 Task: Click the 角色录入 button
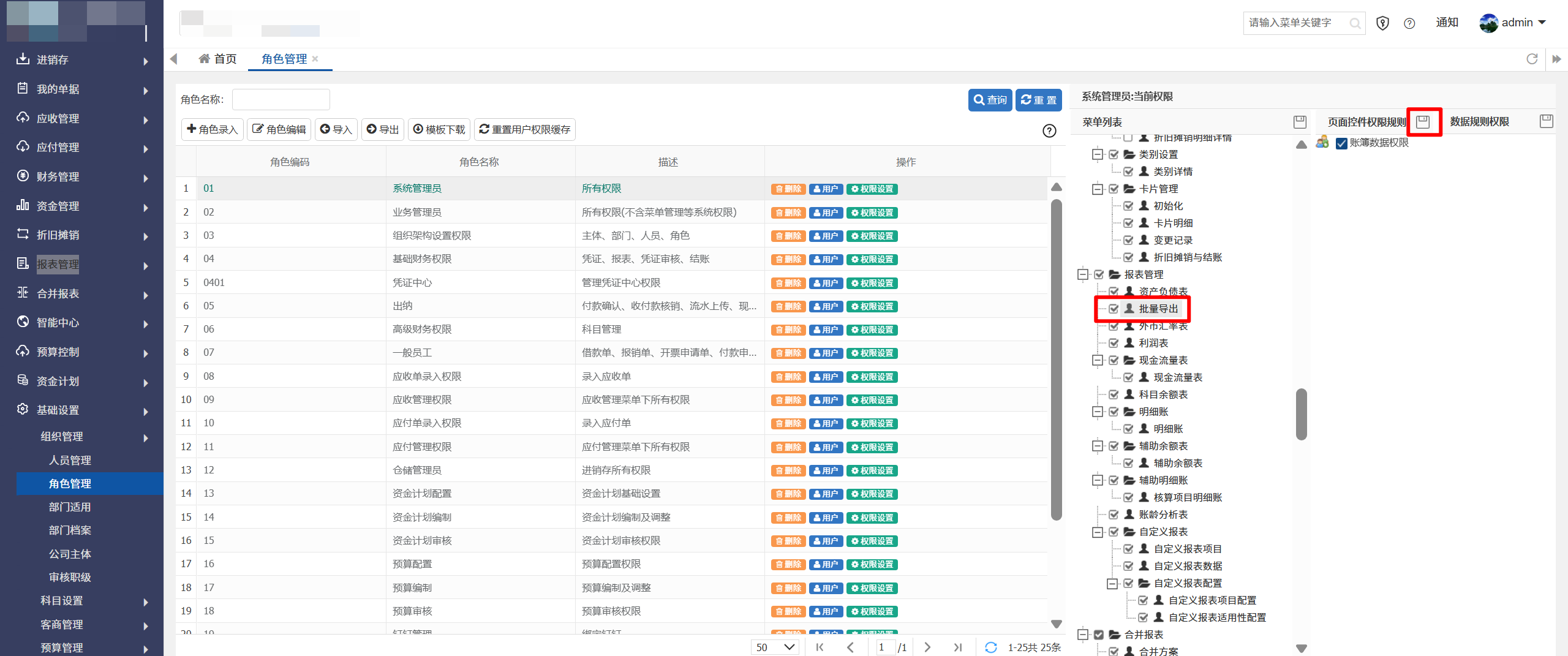tap(212, 129)
